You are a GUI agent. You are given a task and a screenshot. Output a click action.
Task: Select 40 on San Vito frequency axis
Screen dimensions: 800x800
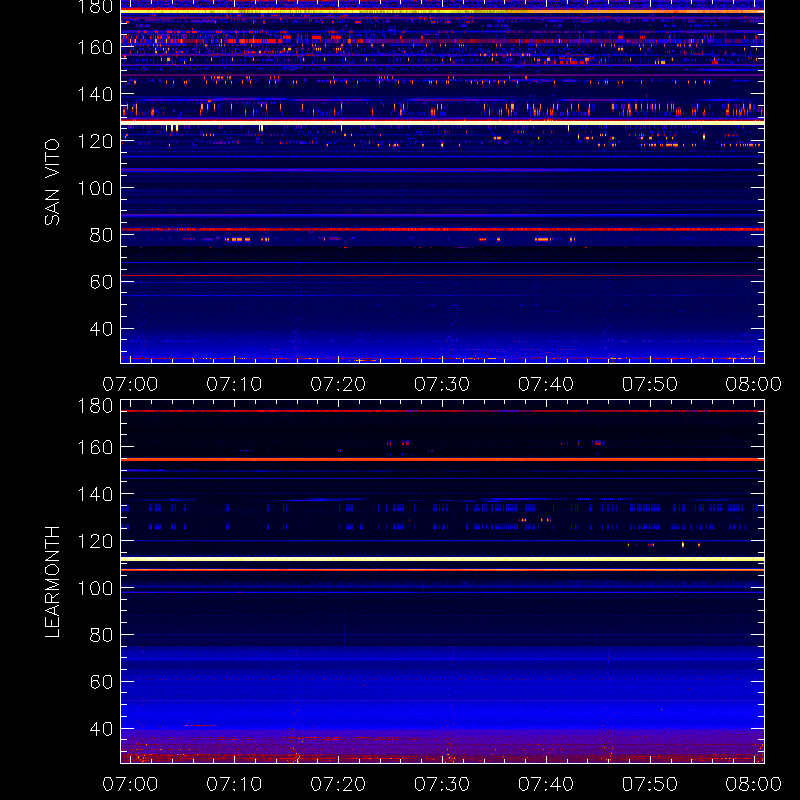[101, 329]
